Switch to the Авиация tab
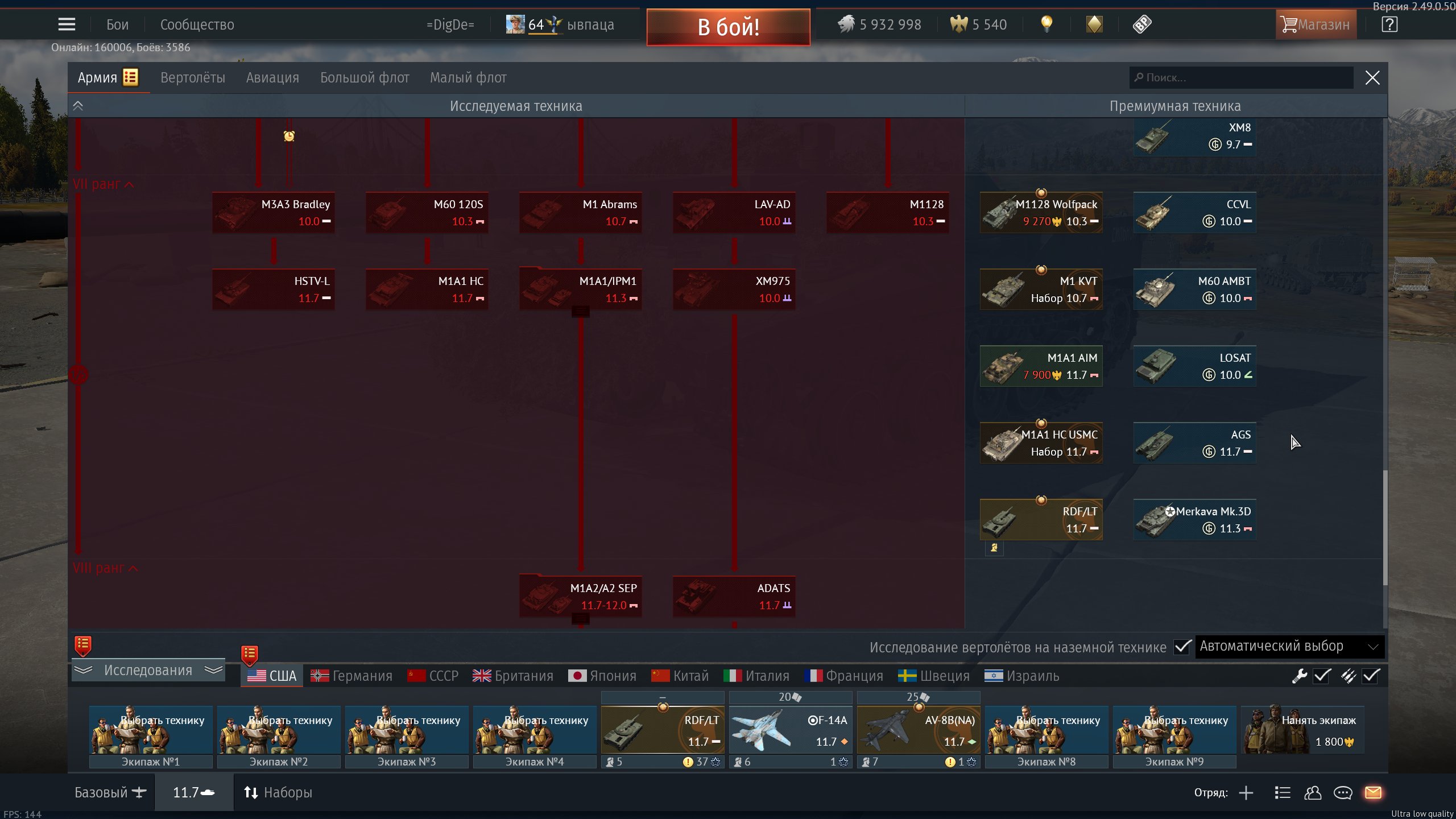Screen dimensions: 1456x819 point(272,78)
